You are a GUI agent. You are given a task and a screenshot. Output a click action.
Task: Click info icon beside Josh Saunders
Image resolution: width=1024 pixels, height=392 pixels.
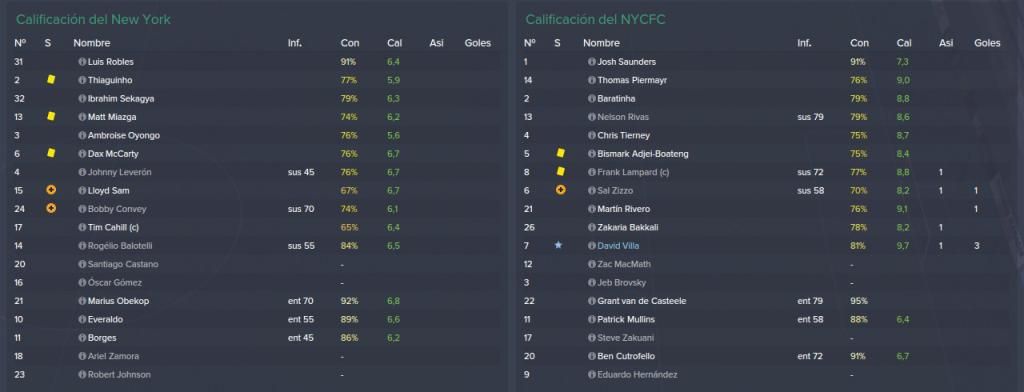592,62
